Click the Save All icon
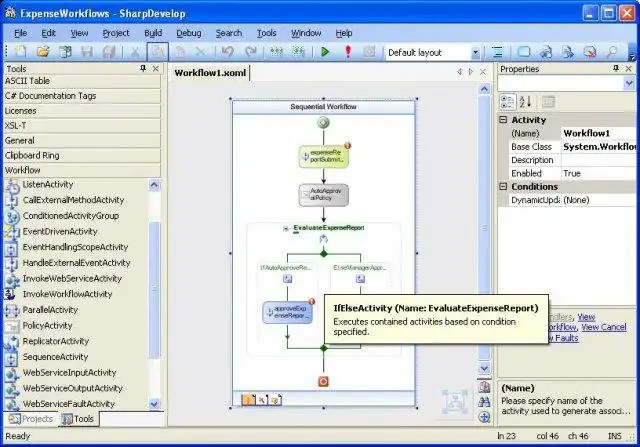Image resolution: width=640 pixels, height=447 pixels. pyautogui.click(x=109, y=52)
